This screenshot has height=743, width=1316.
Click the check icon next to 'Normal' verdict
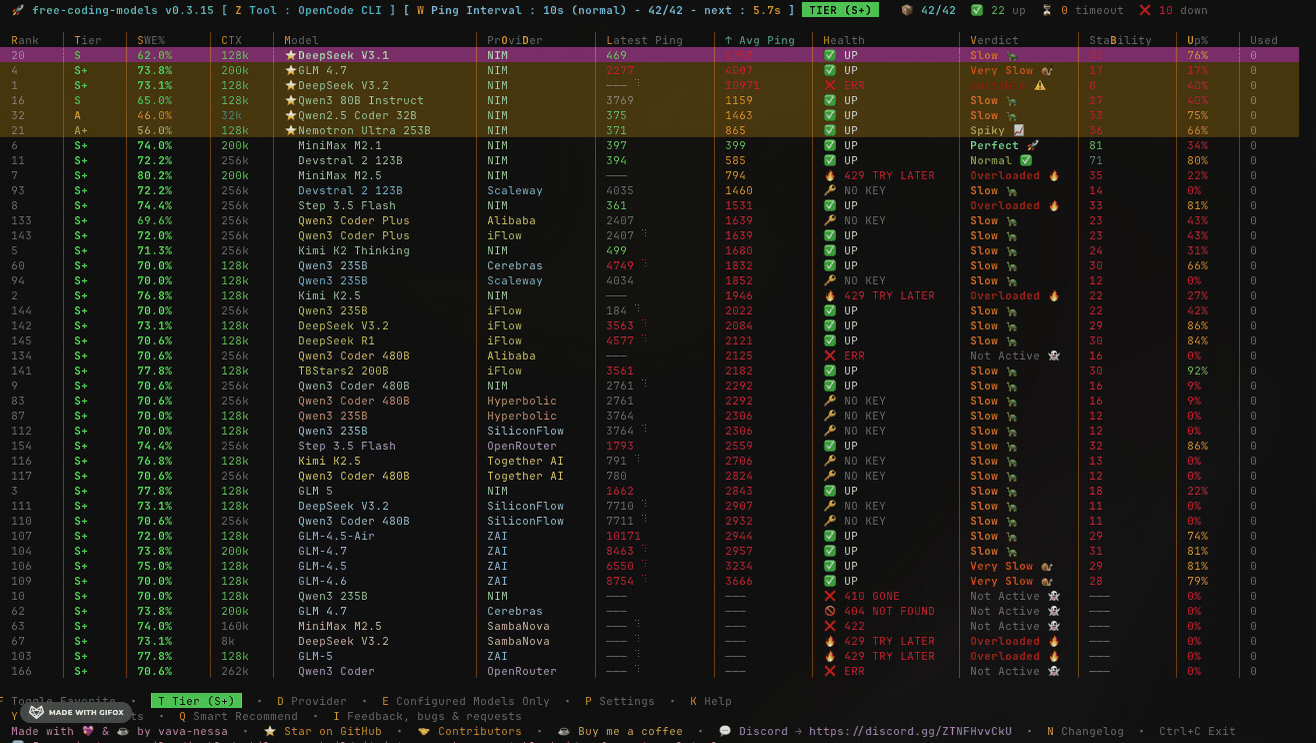(1026, 160)
